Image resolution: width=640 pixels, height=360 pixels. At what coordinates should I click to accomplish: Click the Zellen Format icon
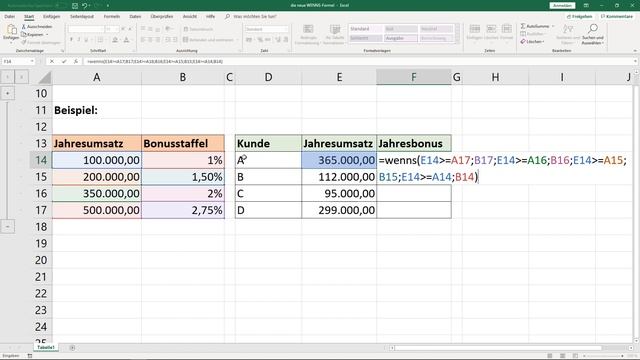507,29
